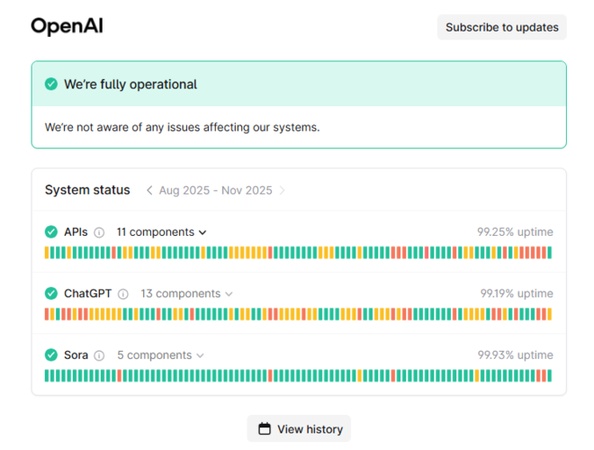Click the green status check beside APIs
The height and width of the screenshot is (450, 594).
click(51, 231)
